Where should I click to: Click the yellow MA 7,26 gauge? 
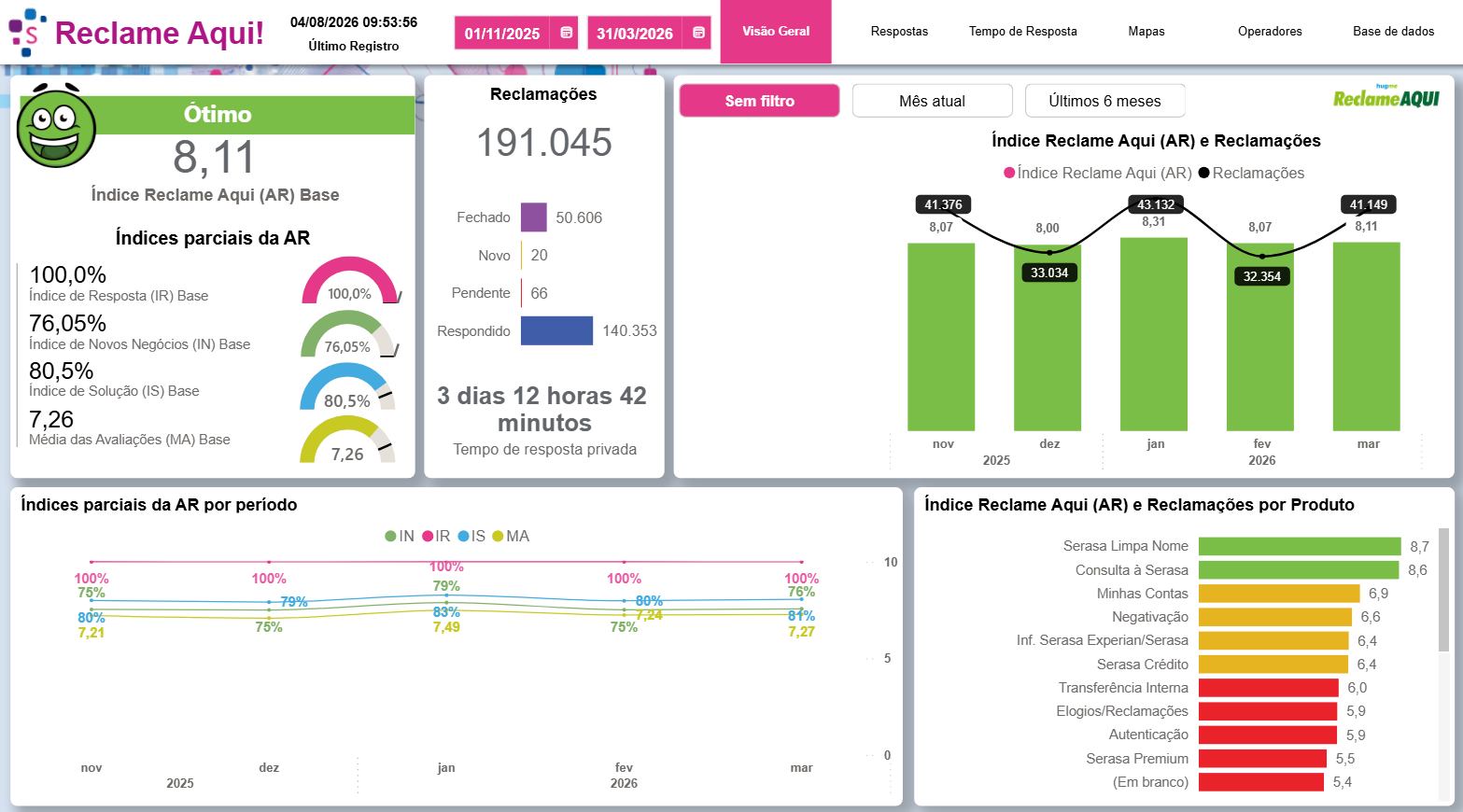point(347,440)
